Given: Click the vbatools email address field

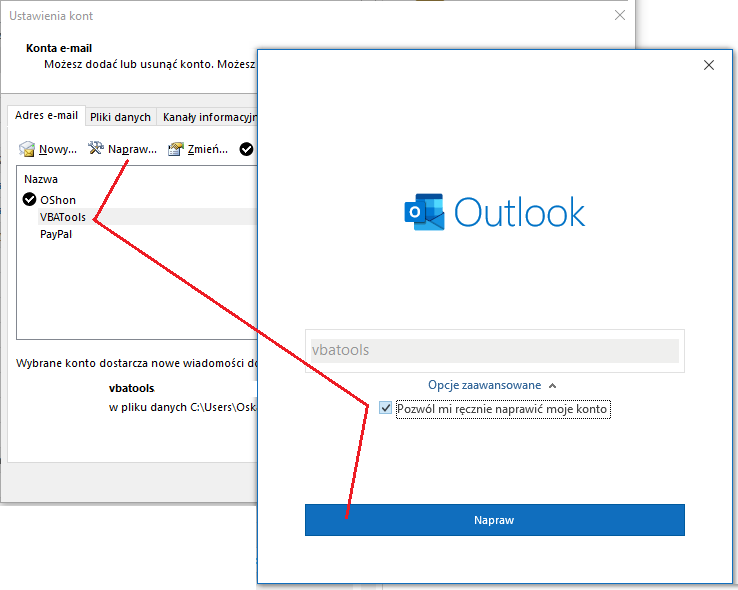Looking at the screenshot, I should point(495,351).
